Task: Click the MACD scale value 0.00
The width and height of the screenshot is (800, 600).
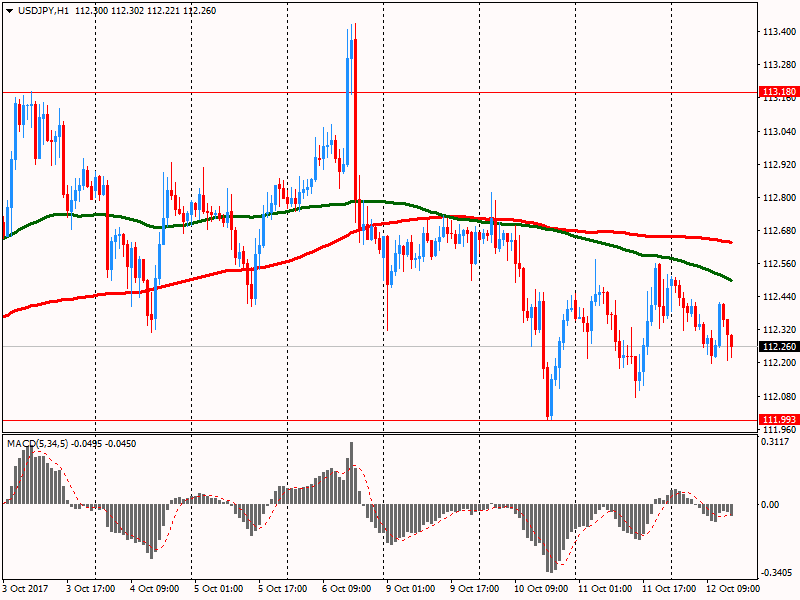Action: tap(770, 505)
